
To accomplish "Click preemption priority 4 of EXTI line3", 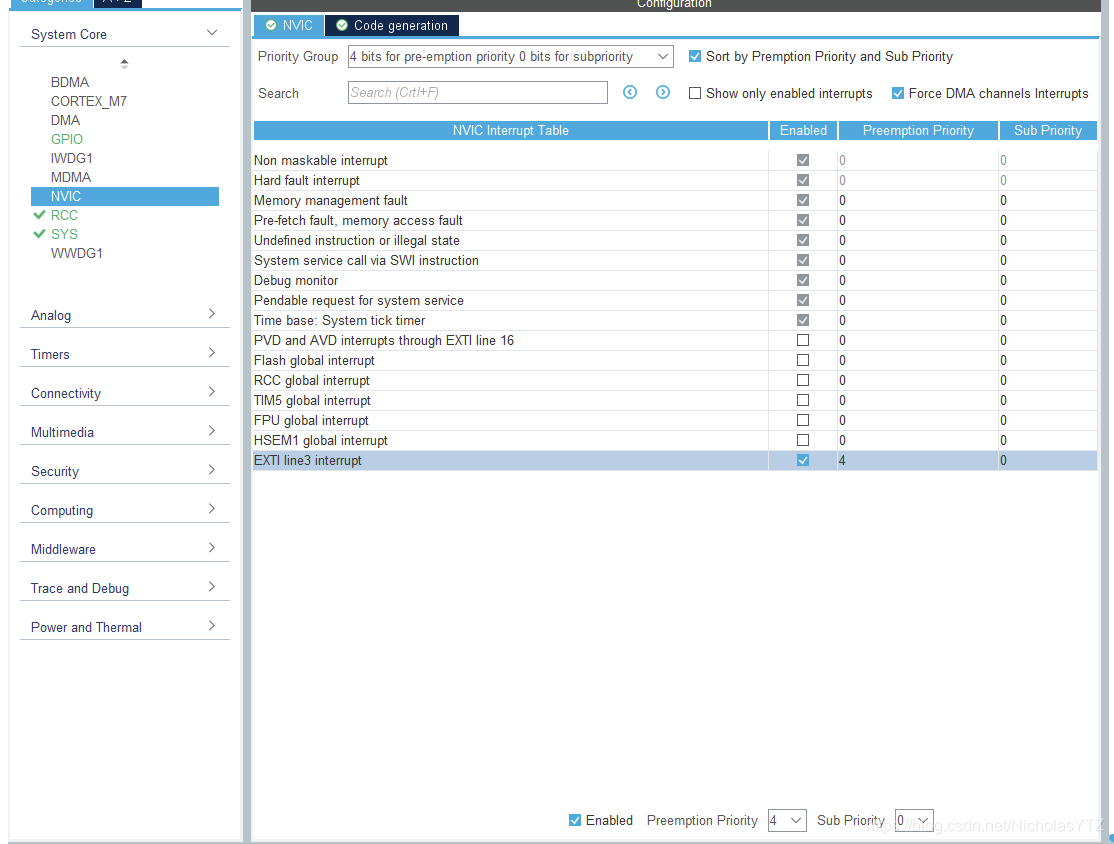I will point(842,460).
